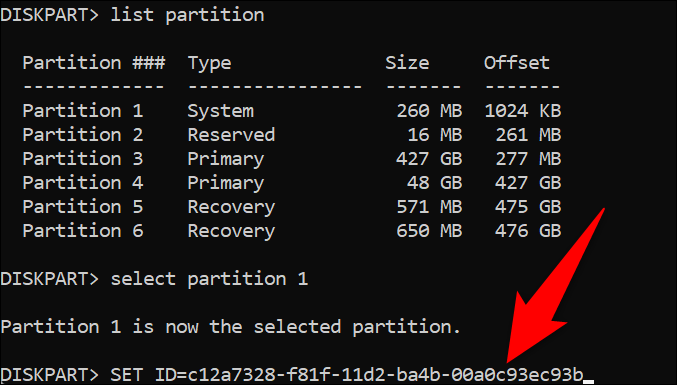The height and width of the screenshot is (385, 677).
Task: Click the 'Size' column header
Action: (x=407, y=63)
